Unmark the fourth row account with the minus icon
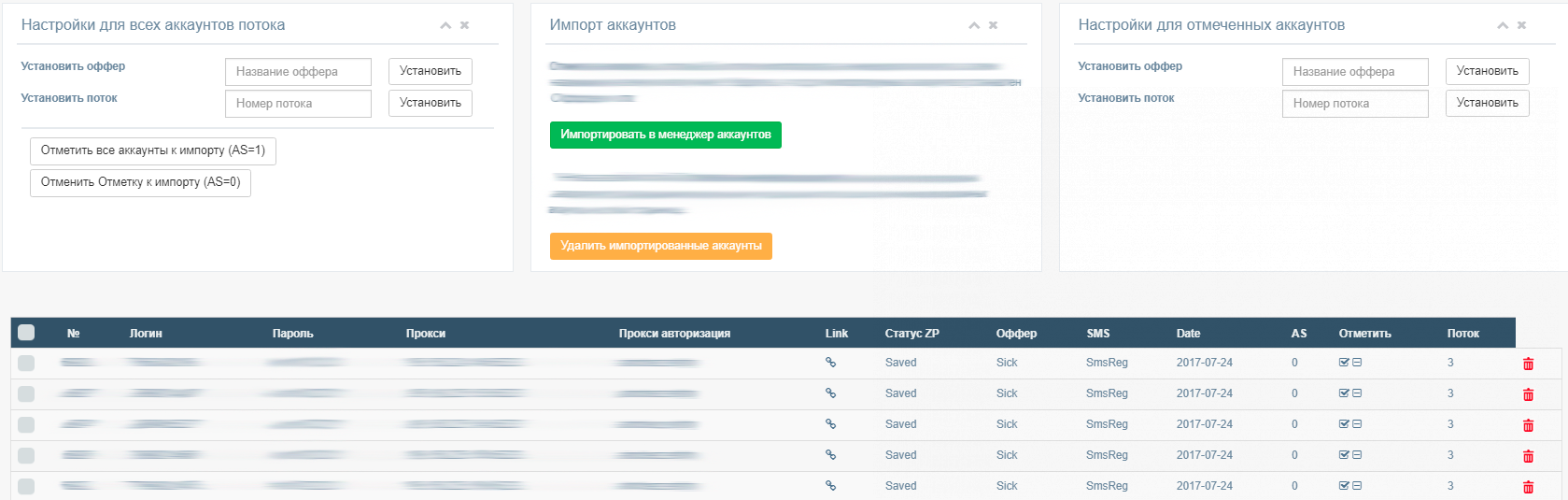This screenshot has width=1568, height=500. [1357, 455]
